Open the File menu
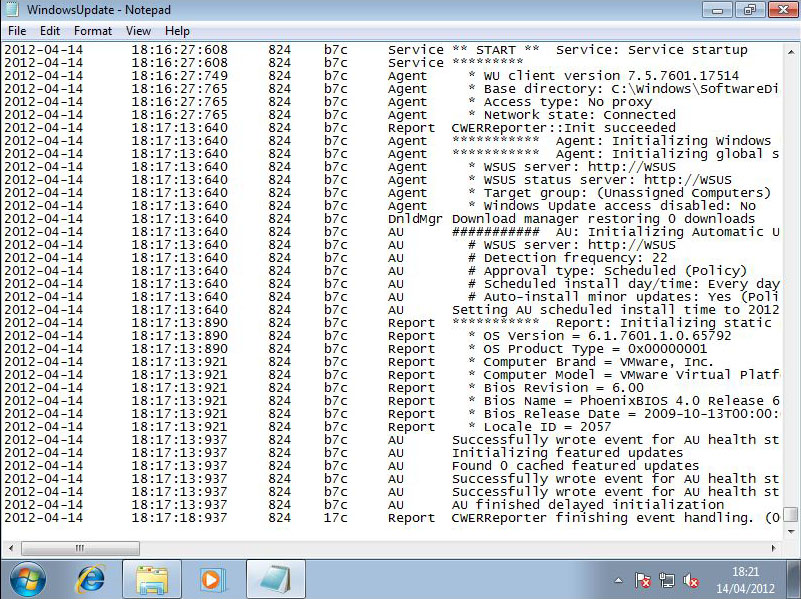This screenshot has height=599, width=801. coord(17,31)
